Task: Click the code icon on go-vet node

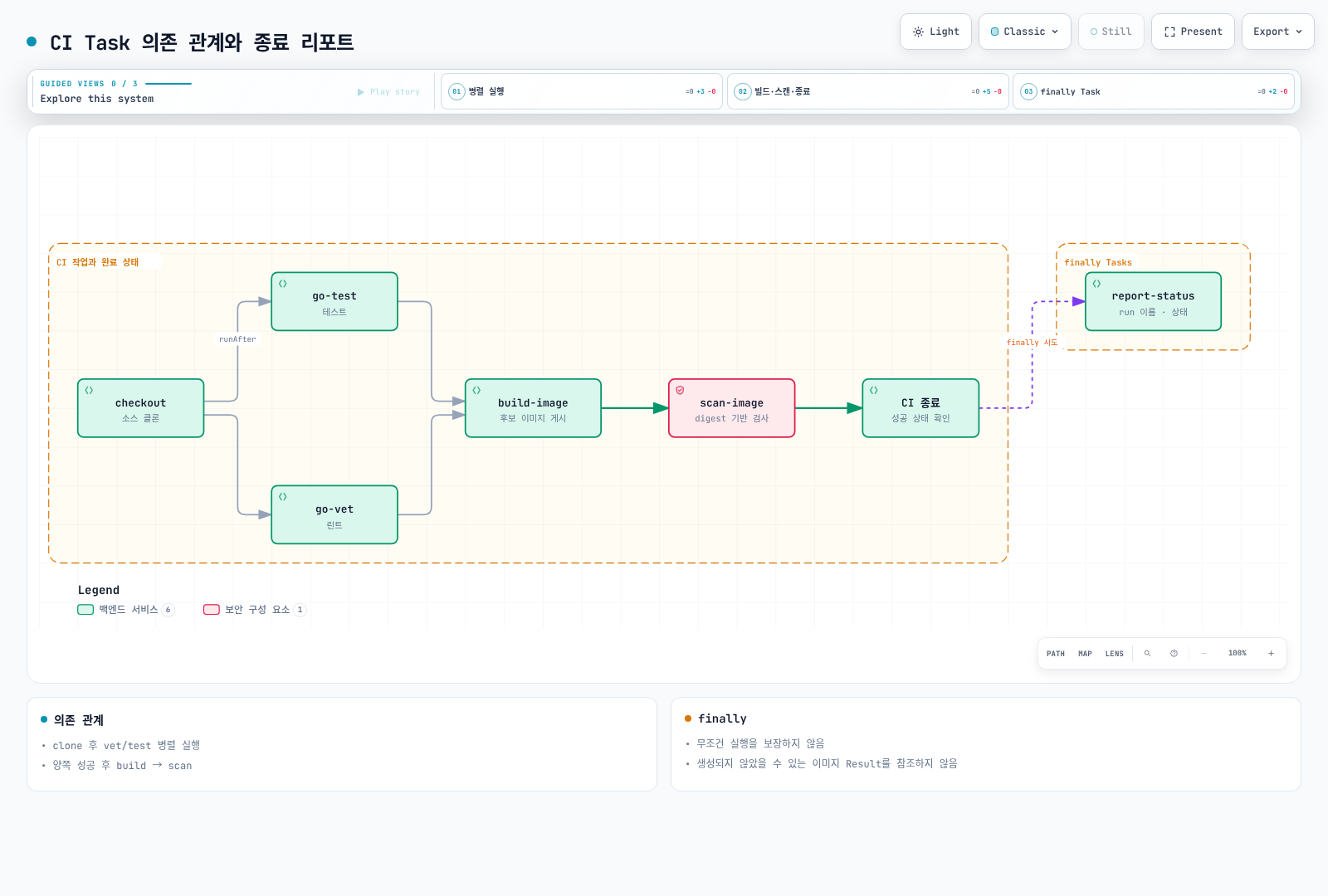Action: point(283,497)
